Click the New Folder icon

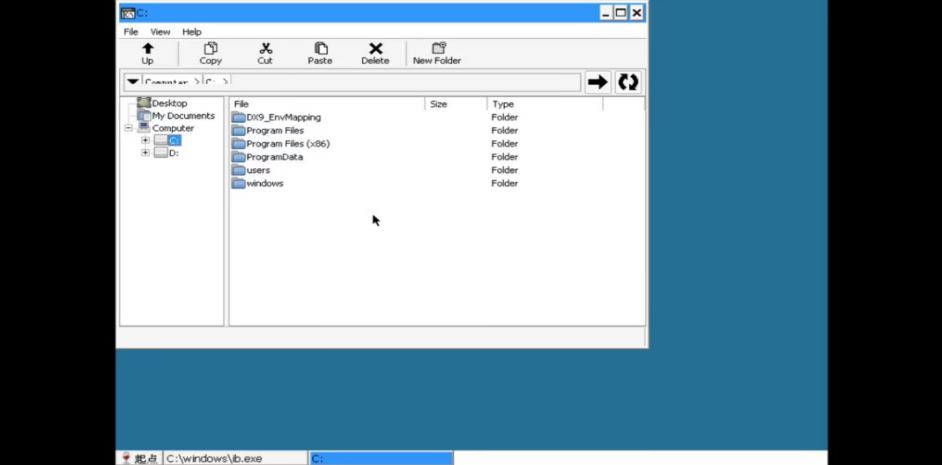[x=437, y=49]
